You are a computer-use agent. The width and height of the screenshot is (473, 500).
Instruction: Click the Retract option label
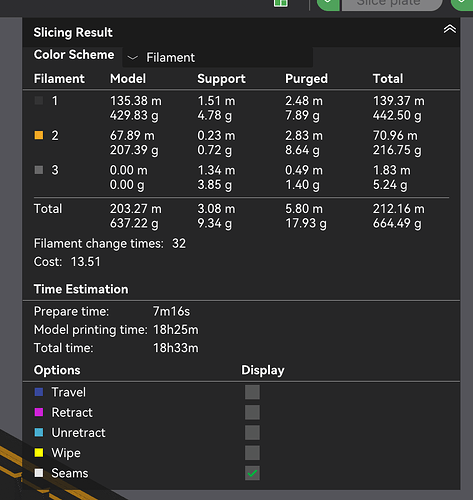tap(72, 412)
